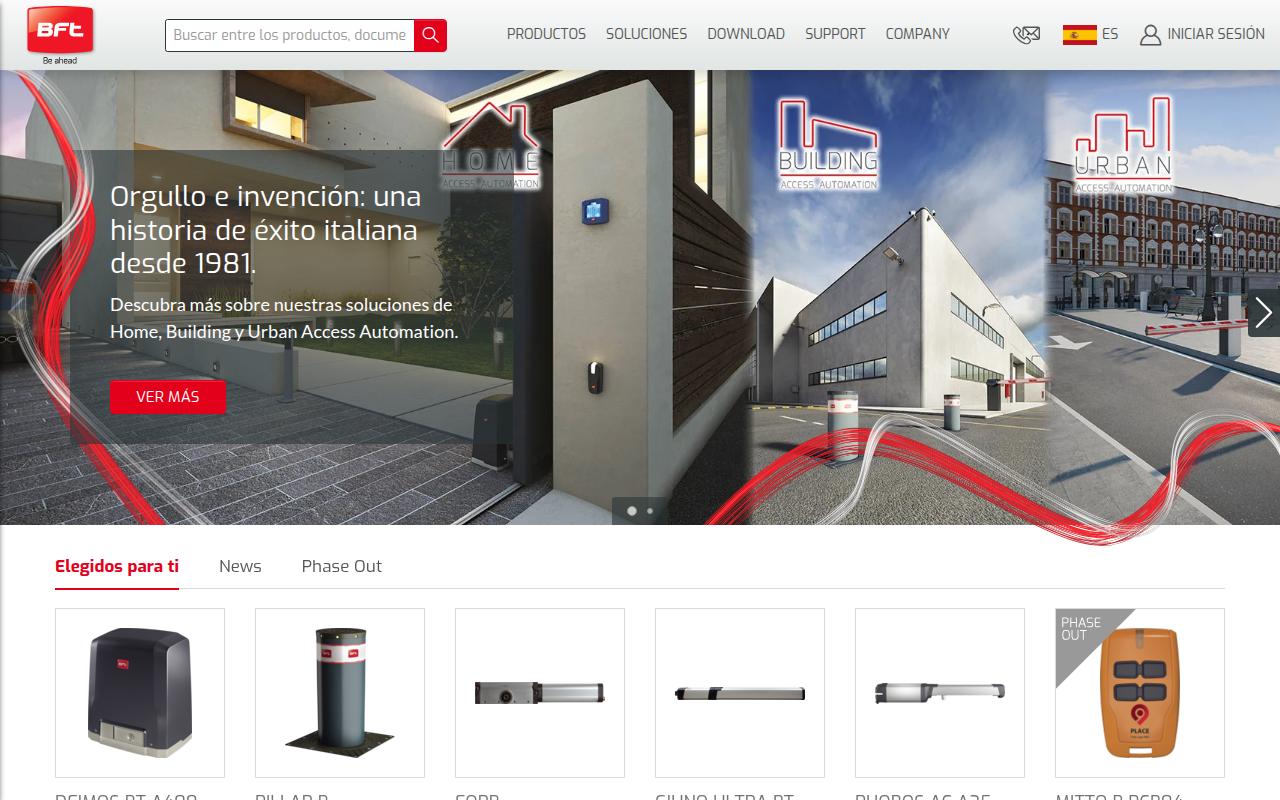The height and width of the screenshot is (800, 1280).
Task: Focus the product search field
Action: [x=290, y=35]
